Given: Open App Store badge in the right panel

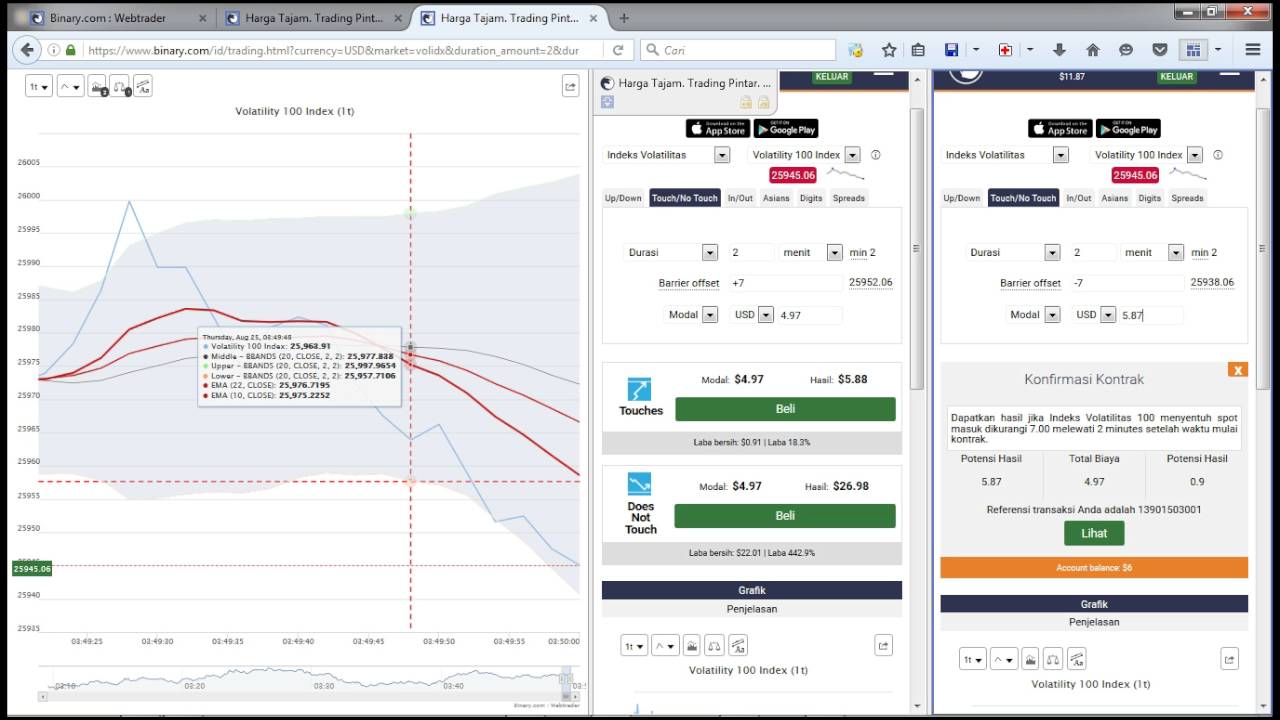Looking at the screenshot, I should (x=1060, y=128).
